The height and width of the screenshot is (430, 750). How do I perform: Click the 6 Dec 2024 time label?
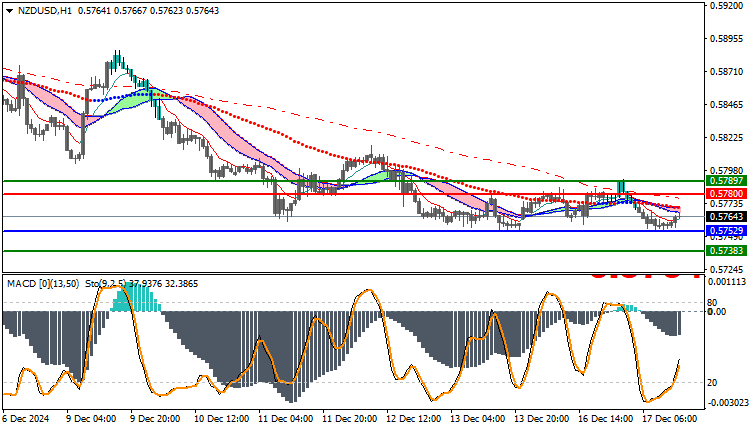pos(26,419)
